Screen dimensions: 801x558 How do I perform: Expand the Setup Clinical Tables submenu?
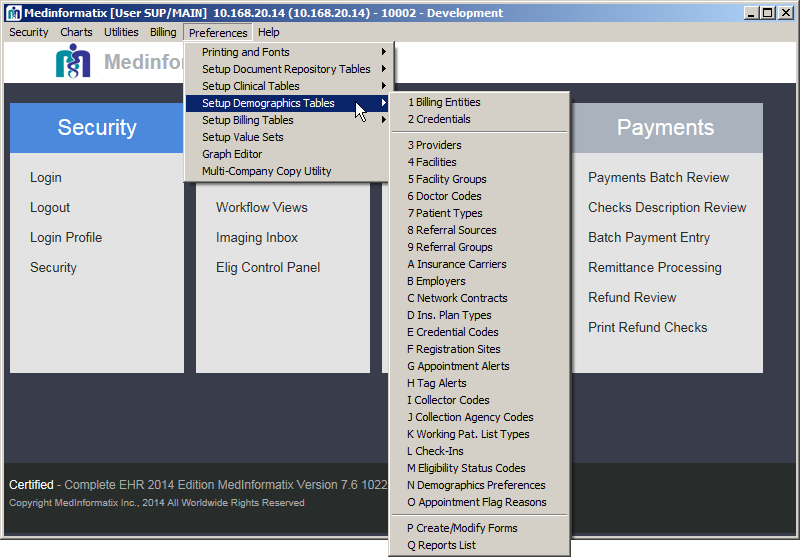click(x=289, y=86)
